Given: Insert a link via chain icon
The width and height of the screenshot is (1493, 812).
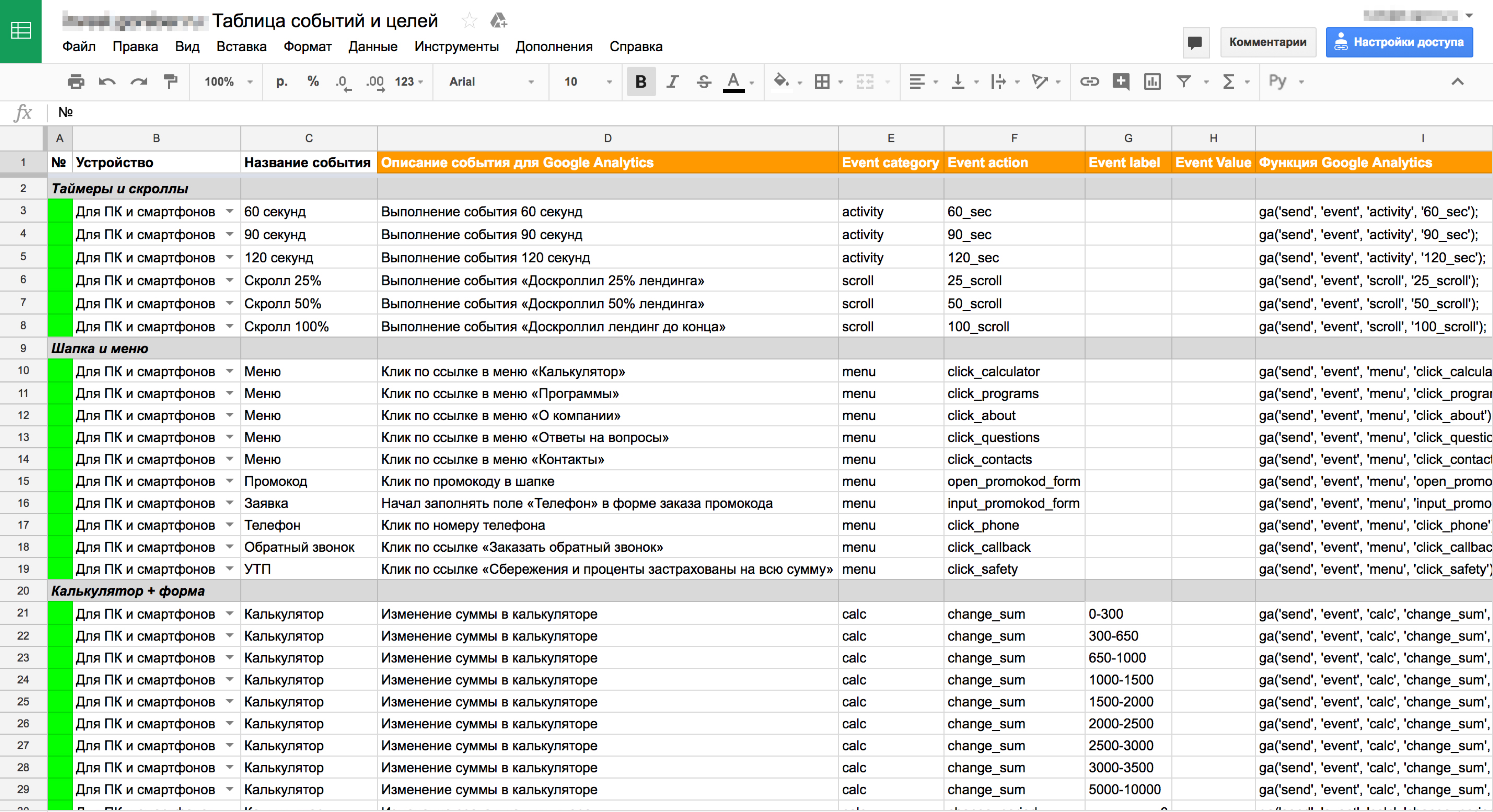Looking at the screenshot, I should (1089, 82).
